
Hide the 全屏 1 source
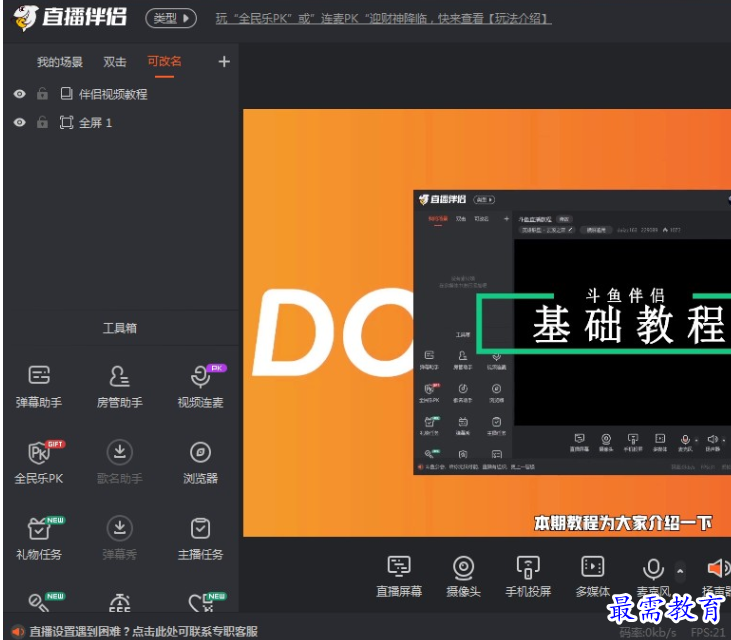pos(20,123)
